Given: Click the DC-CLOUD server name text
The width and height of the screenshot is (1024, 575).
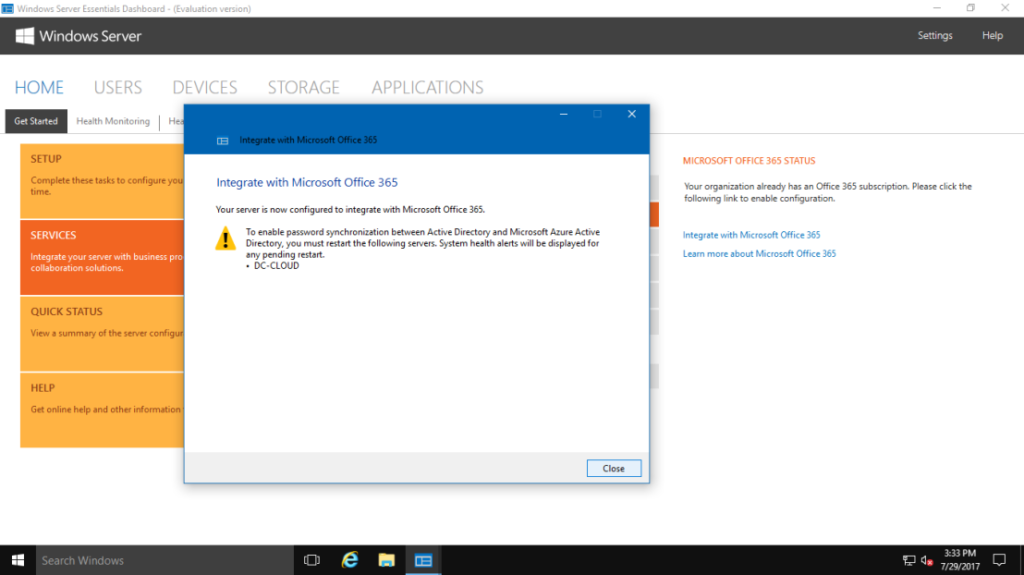Looking at the screenshot, I should pyautogui.click(x=276, y=266).
